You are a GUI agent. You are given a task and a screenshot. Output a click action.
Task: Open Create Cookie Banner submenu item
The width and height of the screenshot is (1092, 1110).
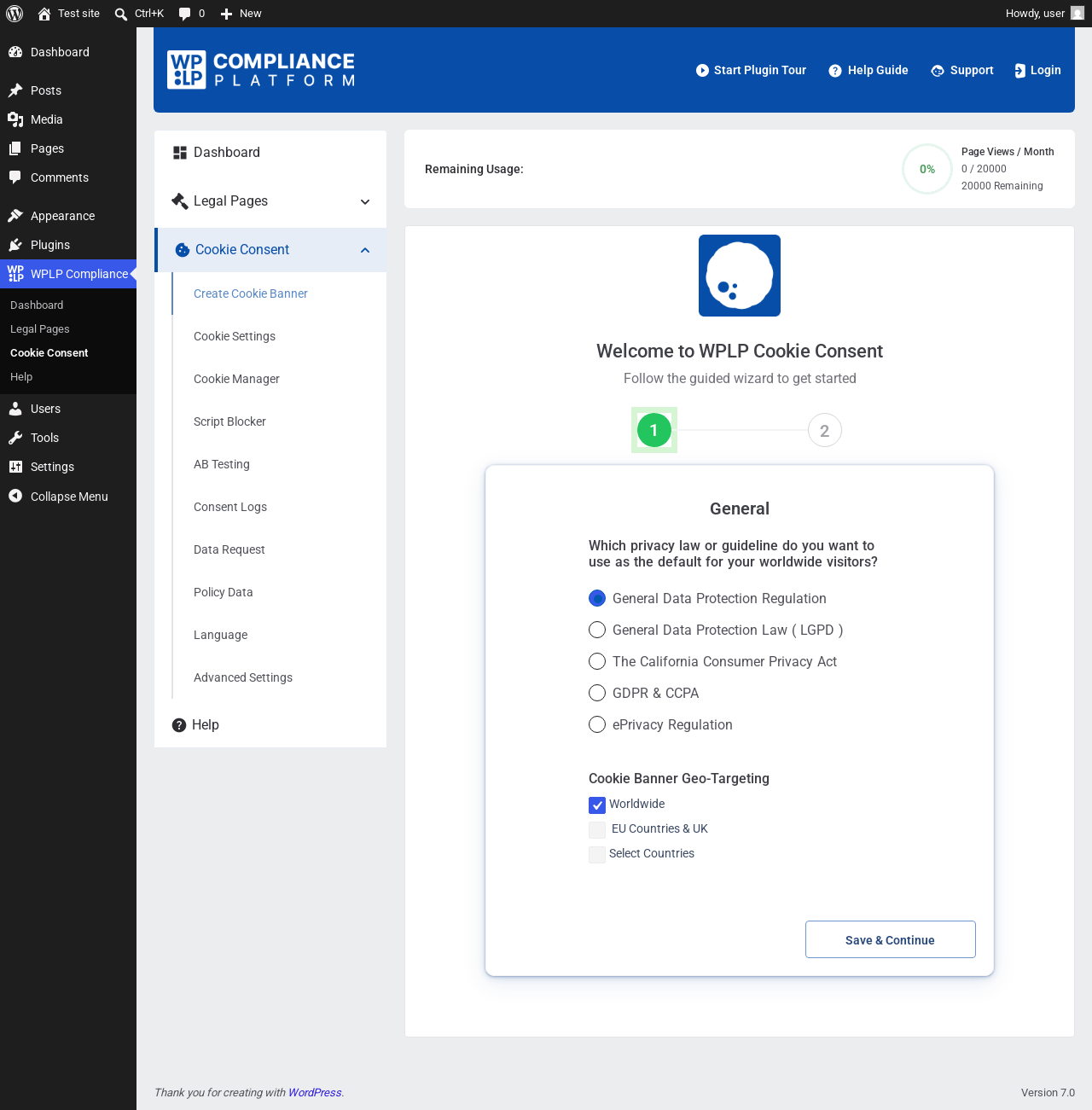pos(251,293)
